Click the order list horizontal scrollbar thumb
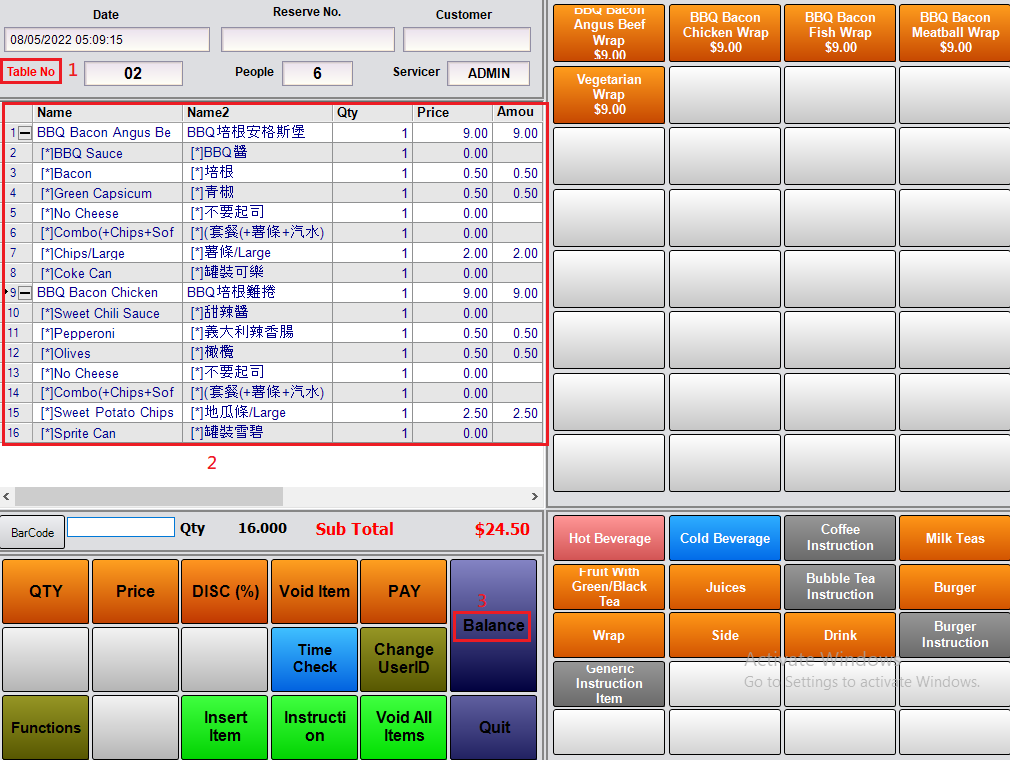Screen dimensions: 1010x760 (x=149, y=497)
